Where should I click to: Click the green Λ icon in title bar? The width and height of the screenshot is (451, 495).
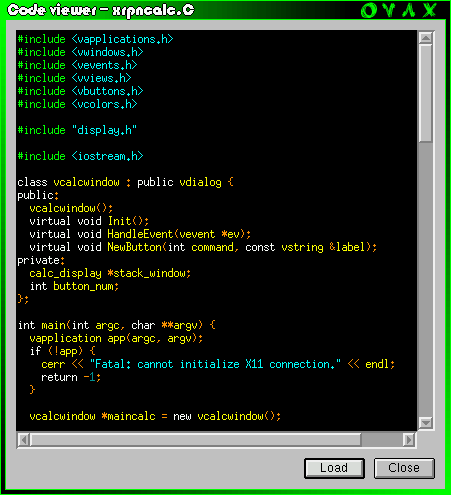click(x=409, y=10)
